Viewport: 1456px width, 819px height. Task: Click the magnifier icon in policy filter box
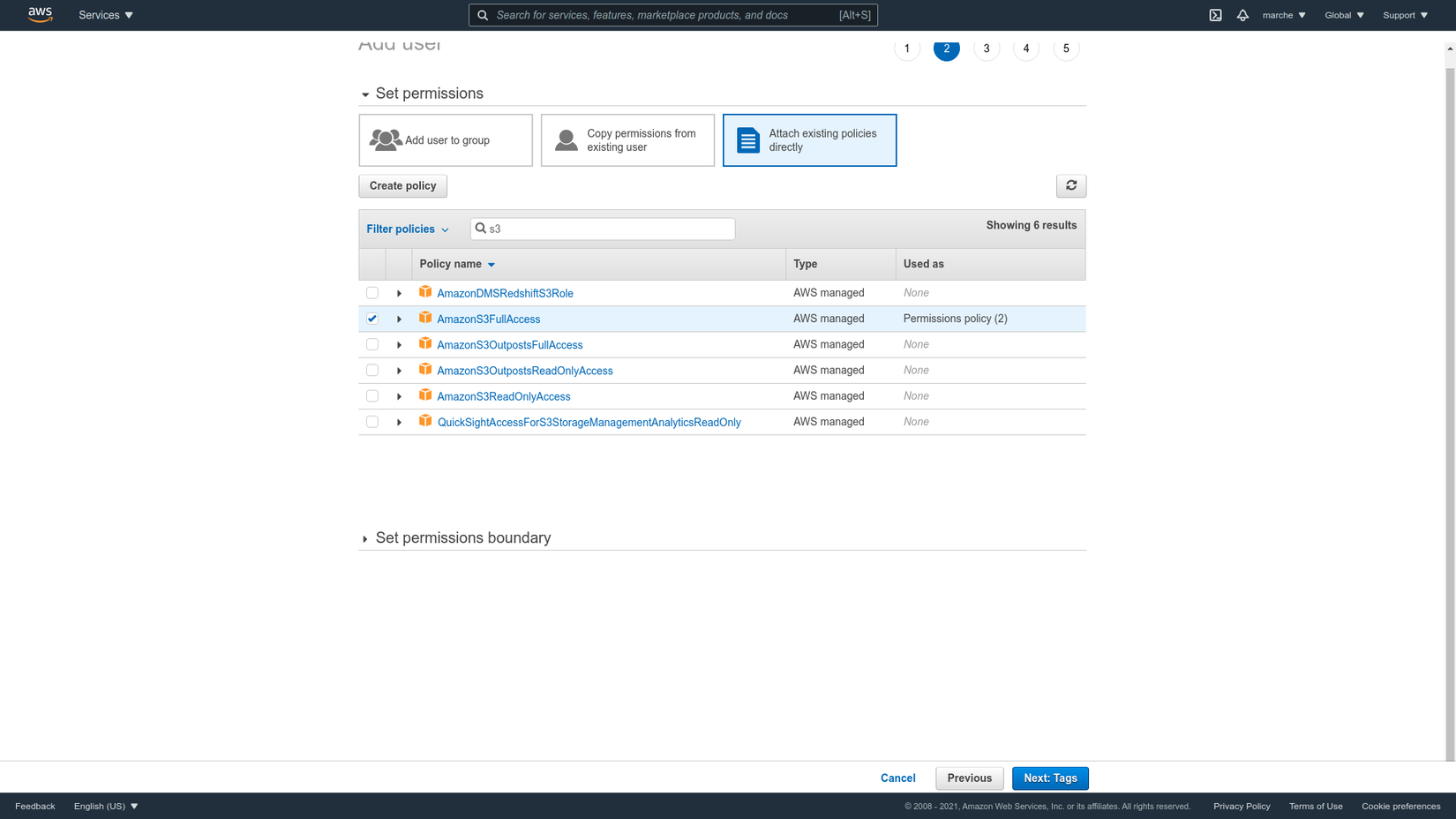pos(481,229)
